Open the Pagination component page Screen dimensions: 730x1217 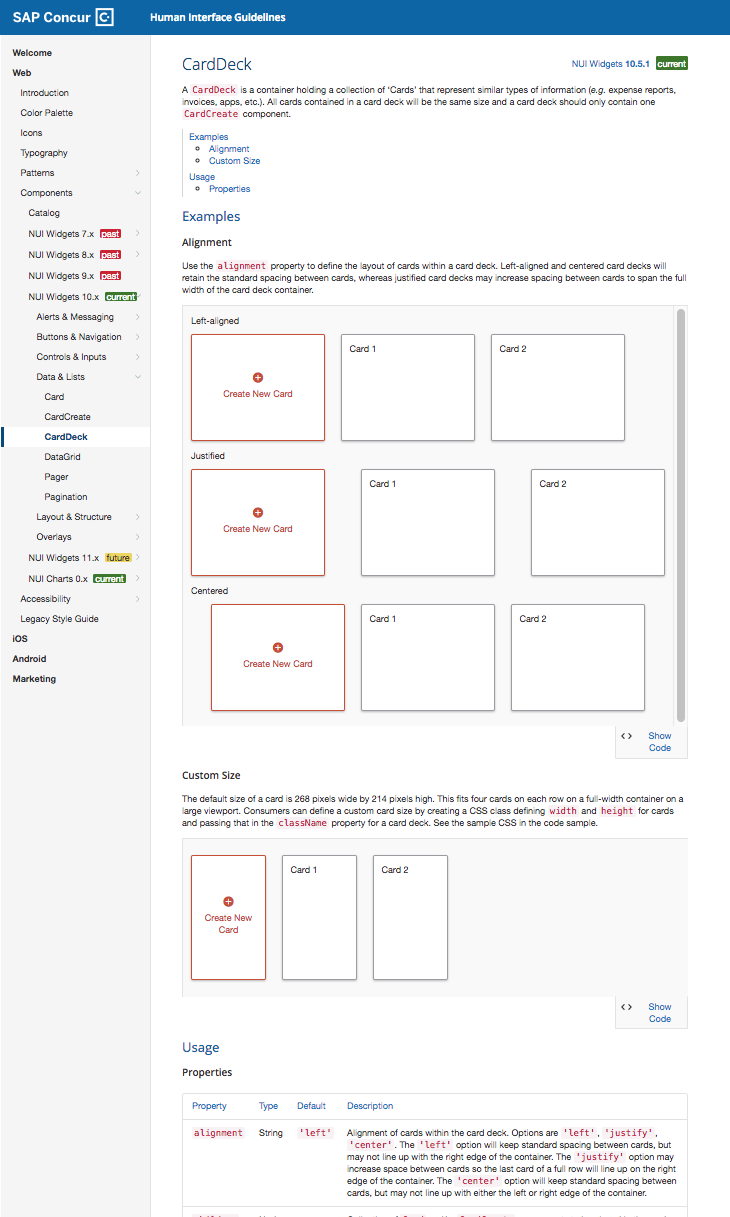pos(66,497)
